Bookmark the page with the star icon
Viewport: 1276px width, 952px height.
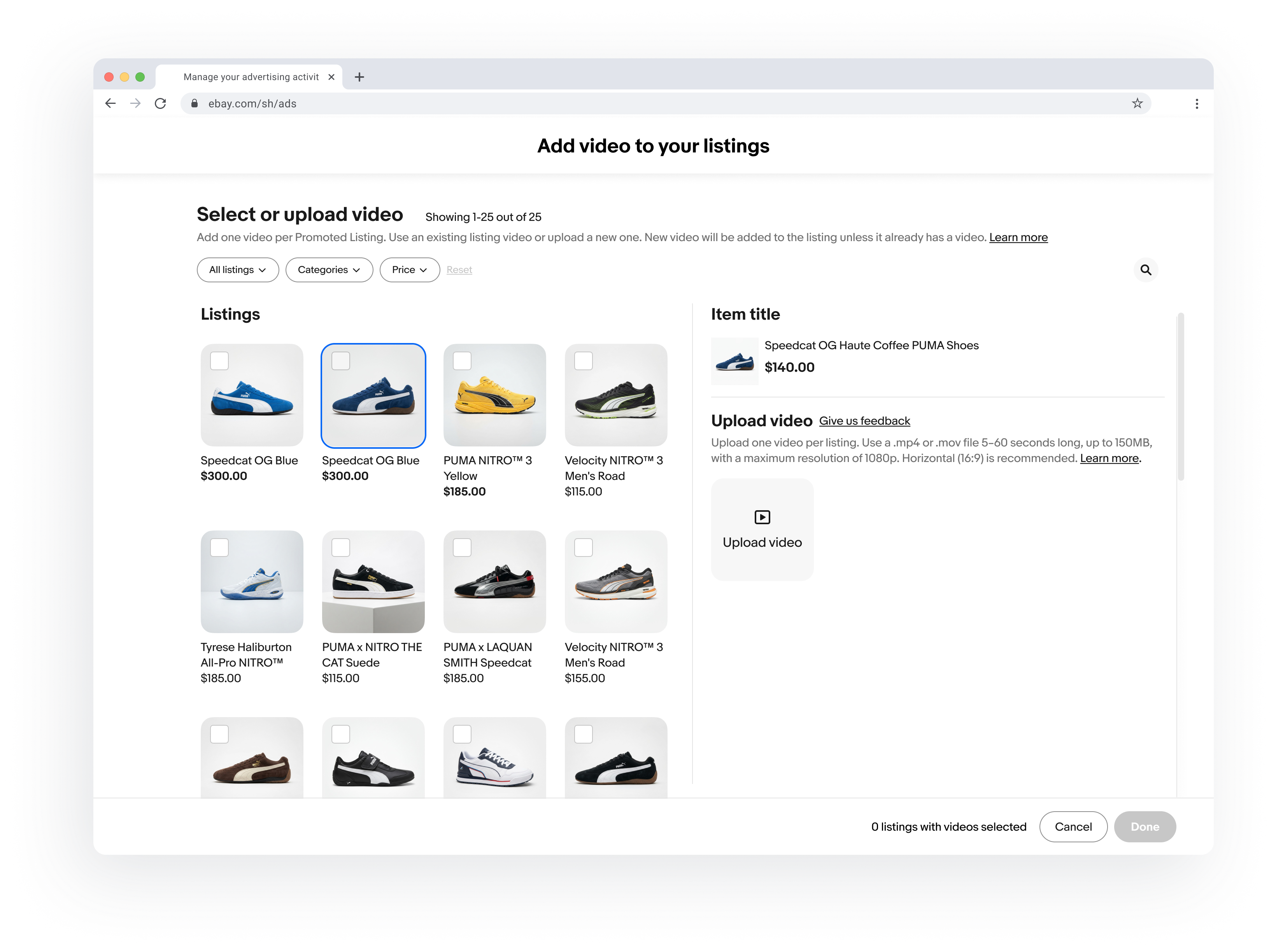coord(1136,103)
